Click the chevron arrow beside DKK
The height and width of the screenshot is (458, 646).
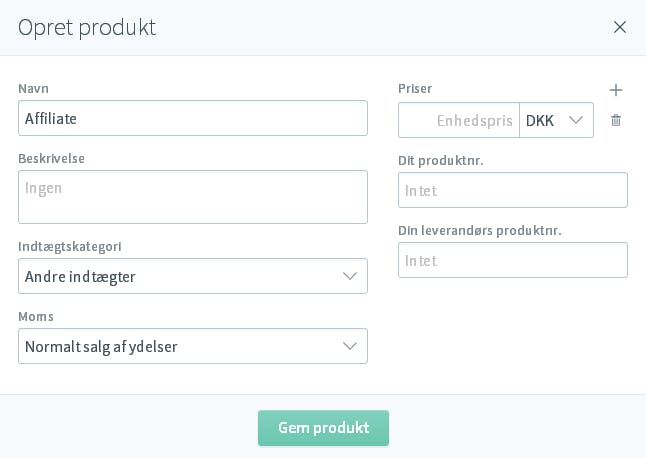click(x=576, y=120)
